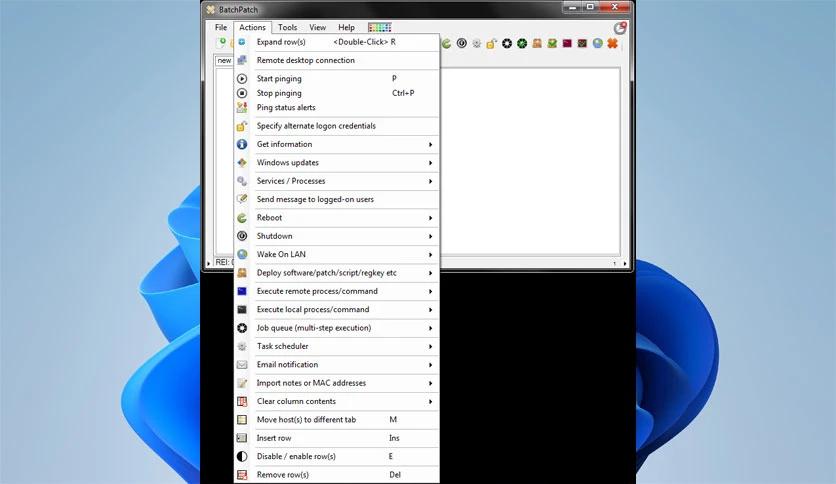Click the colorful grid icon in menu bar
The height and width of the screenshot is (484, 836).
point(380,27)
